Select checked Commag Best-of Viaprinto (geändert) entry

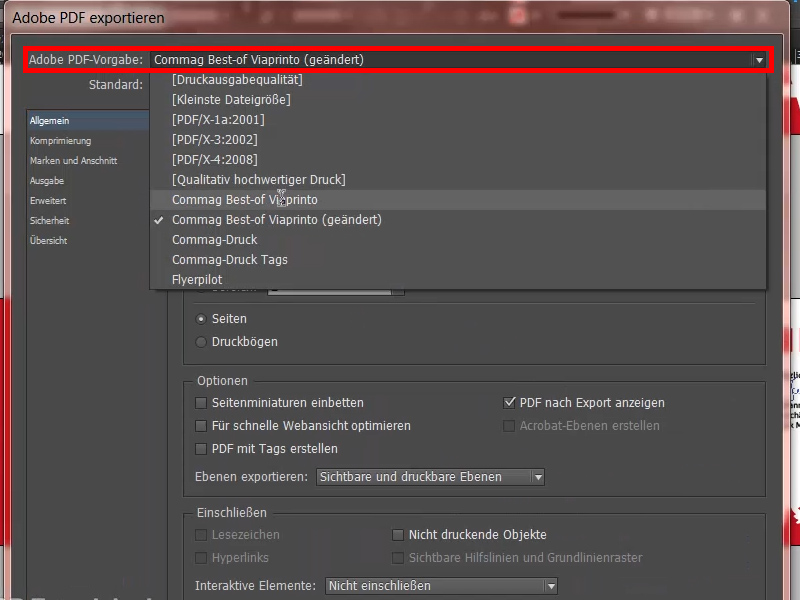(458, 219)
